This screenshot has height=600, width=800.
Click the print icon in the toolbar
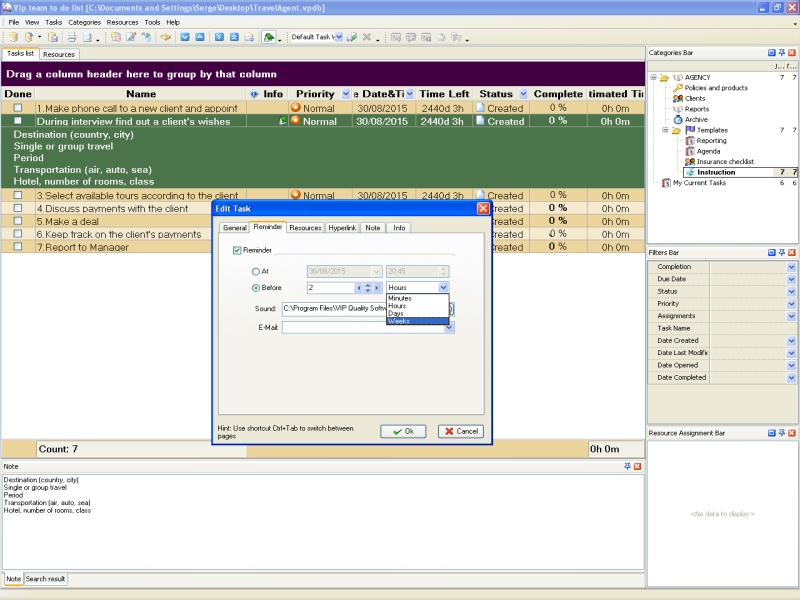pyautogui.click(x=71, y=38)
